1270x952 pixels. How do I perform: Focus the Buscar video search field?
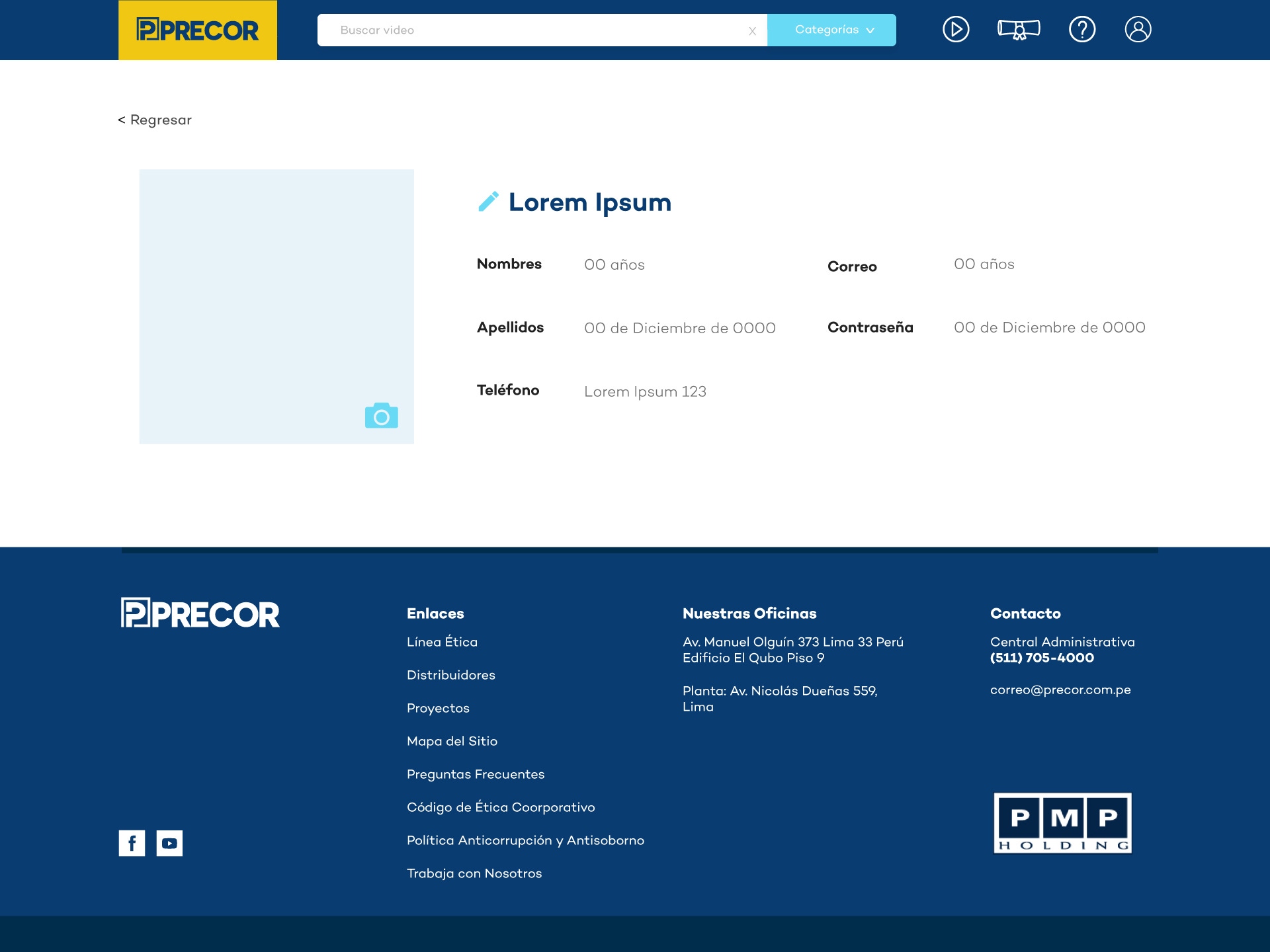[x=542, y=30]
